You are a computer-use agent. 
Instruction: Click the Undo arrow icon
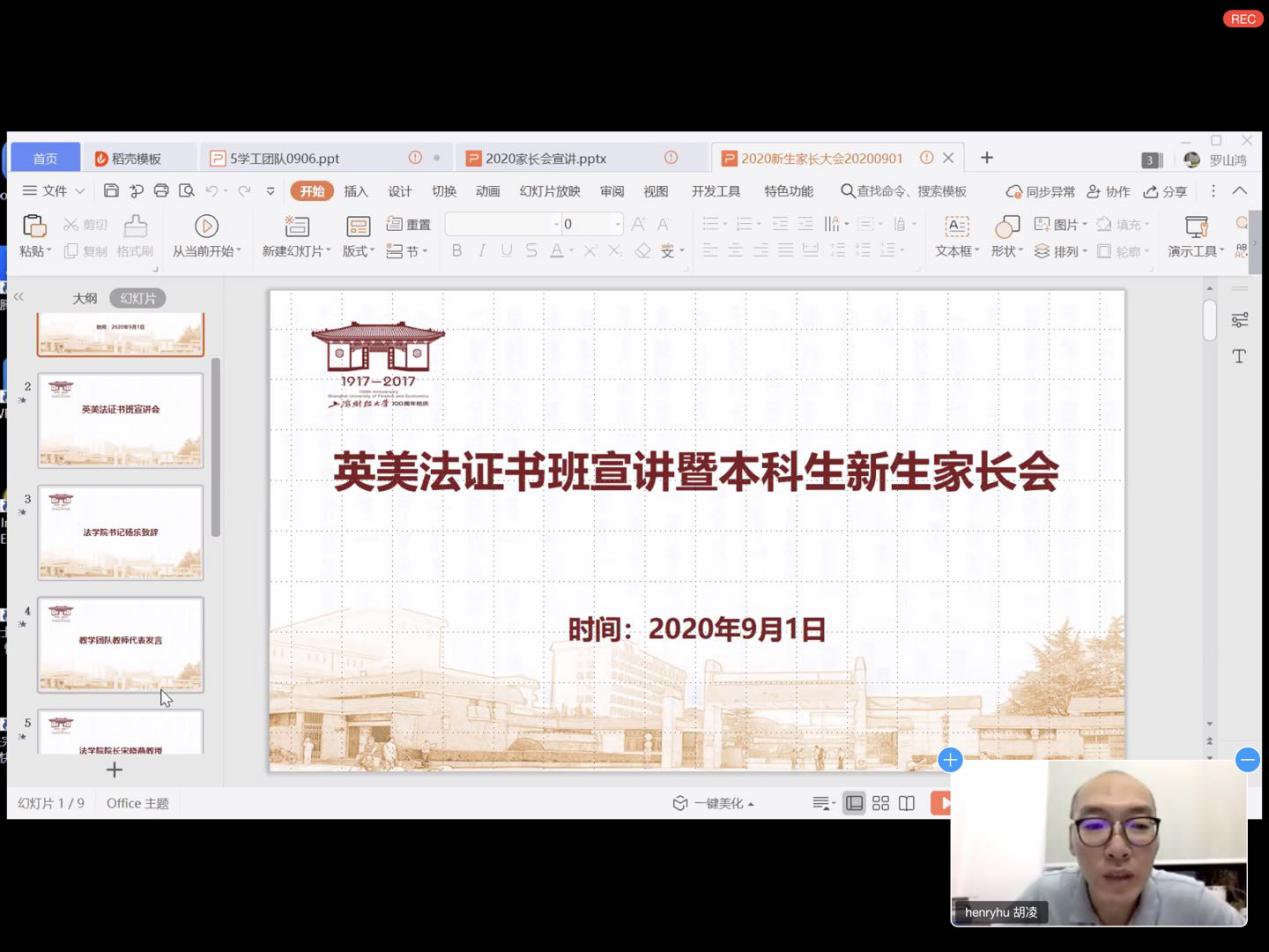(x=211, y=191)
